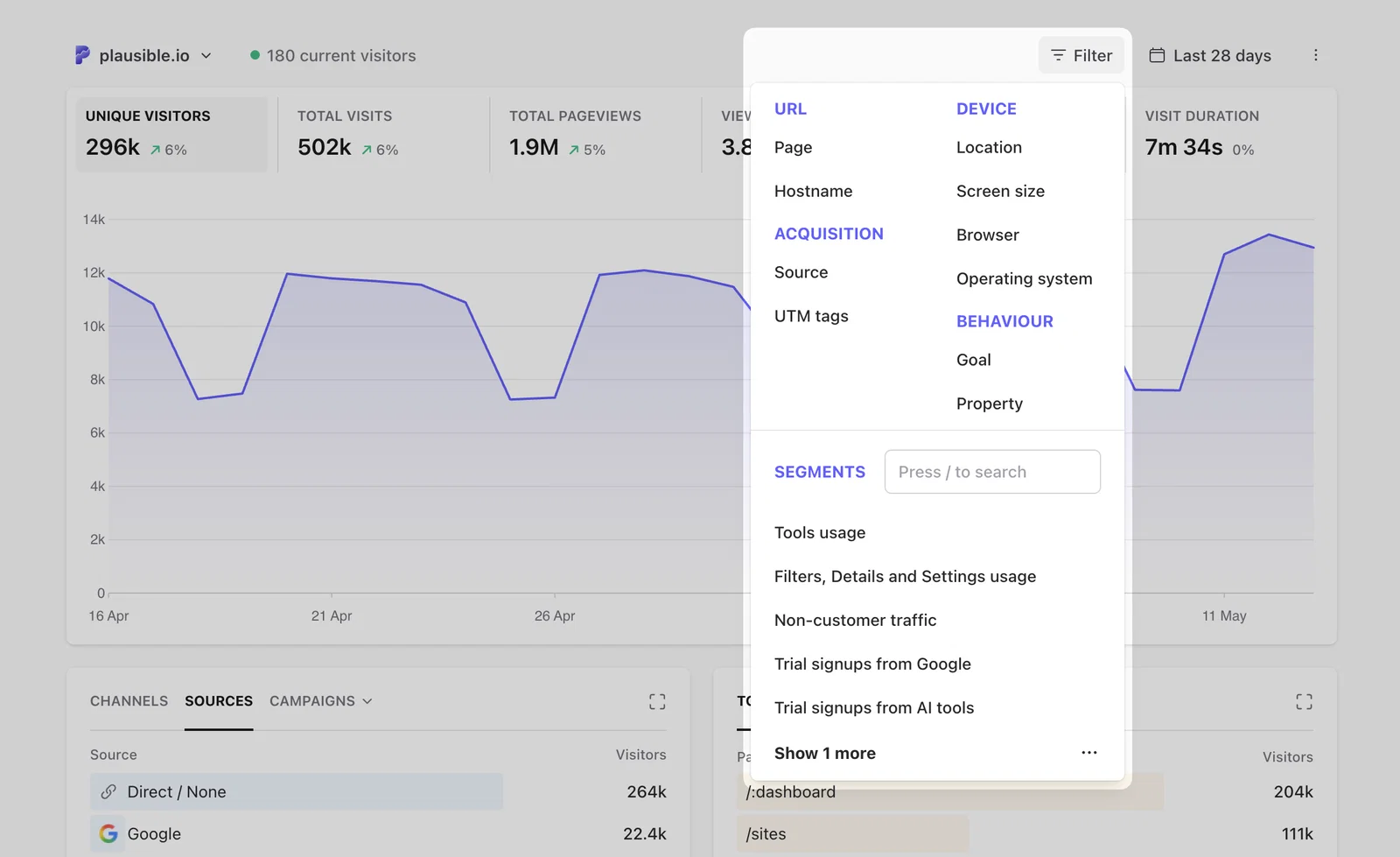The width and height of the screenshot is (1400, 857).
Task: Choose the Screen size filter option
Action: click(1001, 191)
